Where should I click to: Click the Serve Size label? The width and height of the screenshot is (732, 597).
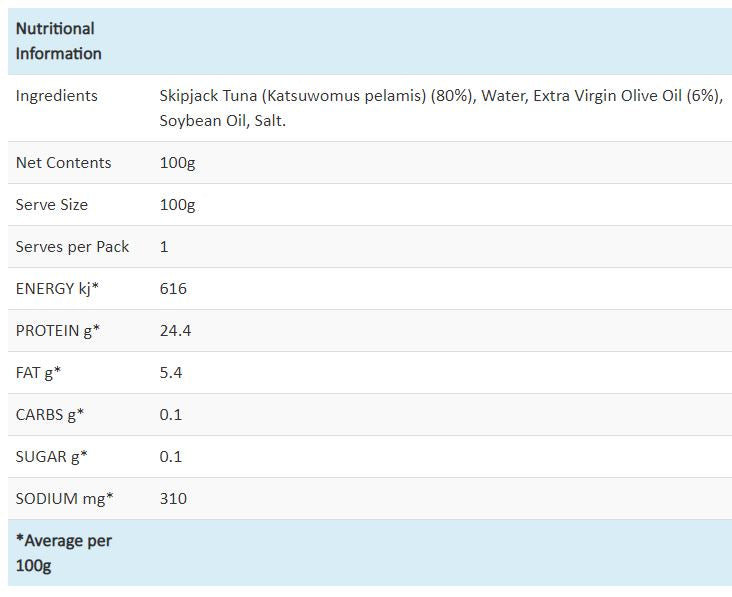click(52, 204)
